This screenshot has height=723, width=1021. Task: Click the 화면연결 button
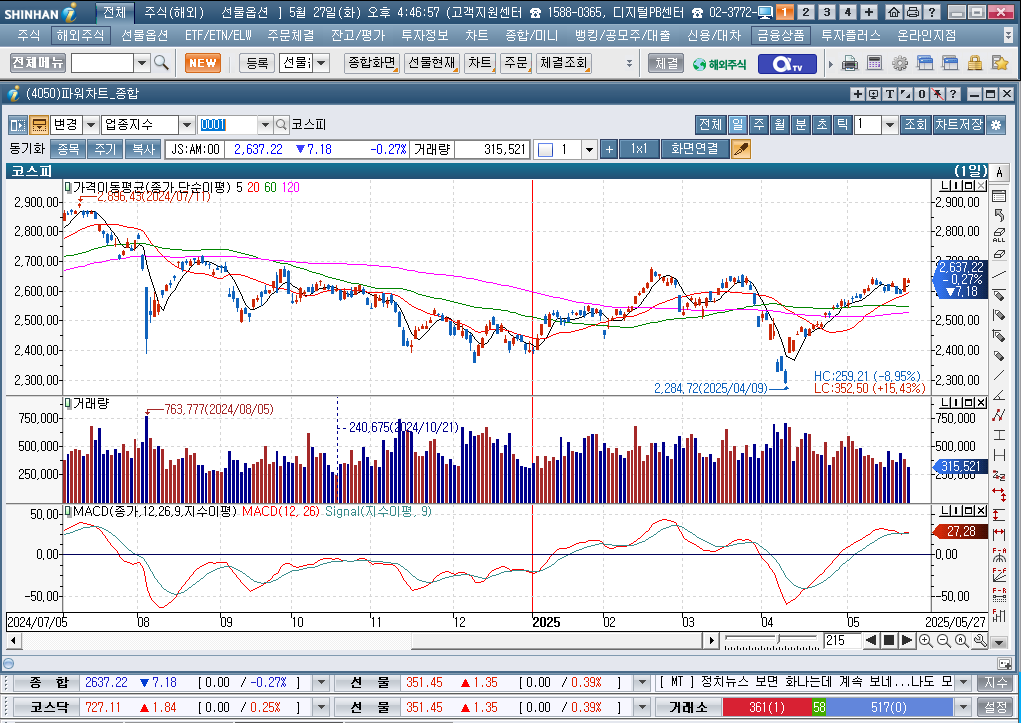point(695,149)
